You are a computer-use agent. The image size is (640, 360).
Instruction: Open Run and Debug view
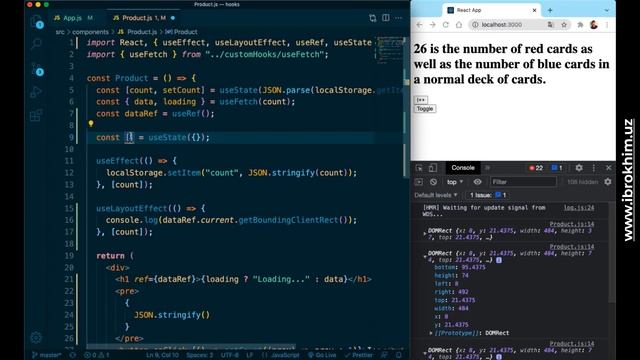[x=36, y=92]
